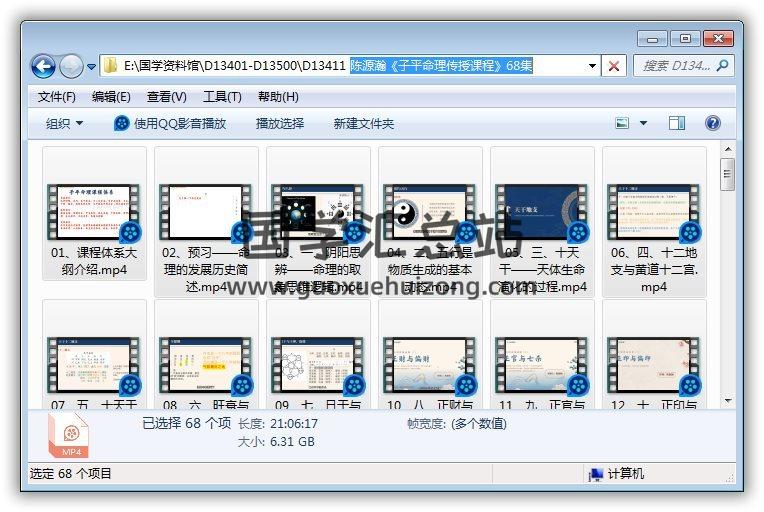Expand the 组织 dropdown
This screenshot has height=512, width=764.
pyautogui.click(x=64, y=123)
